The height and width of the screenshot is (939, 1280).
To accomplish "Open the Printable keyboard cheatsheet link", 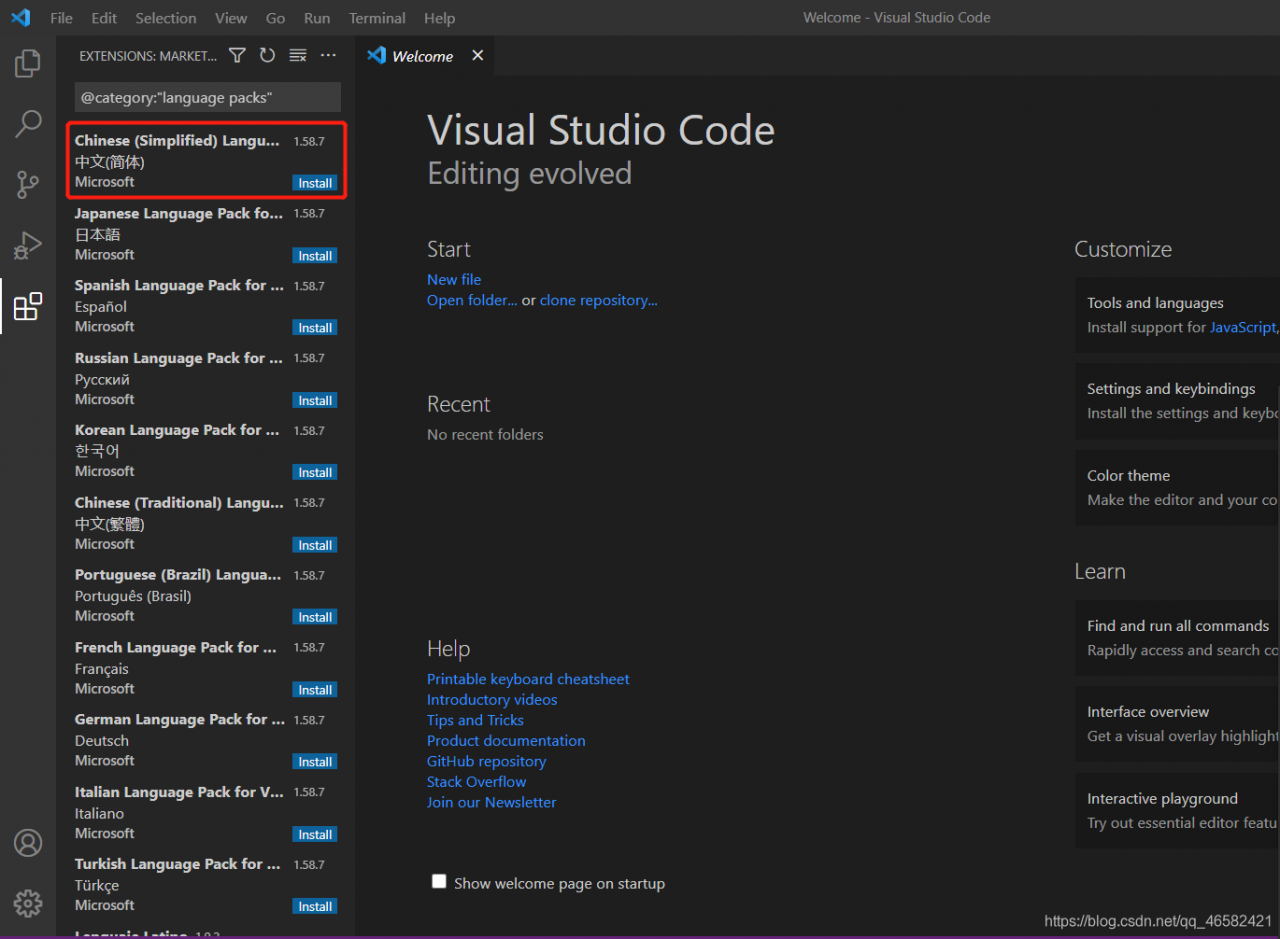I will pos(528,679).
